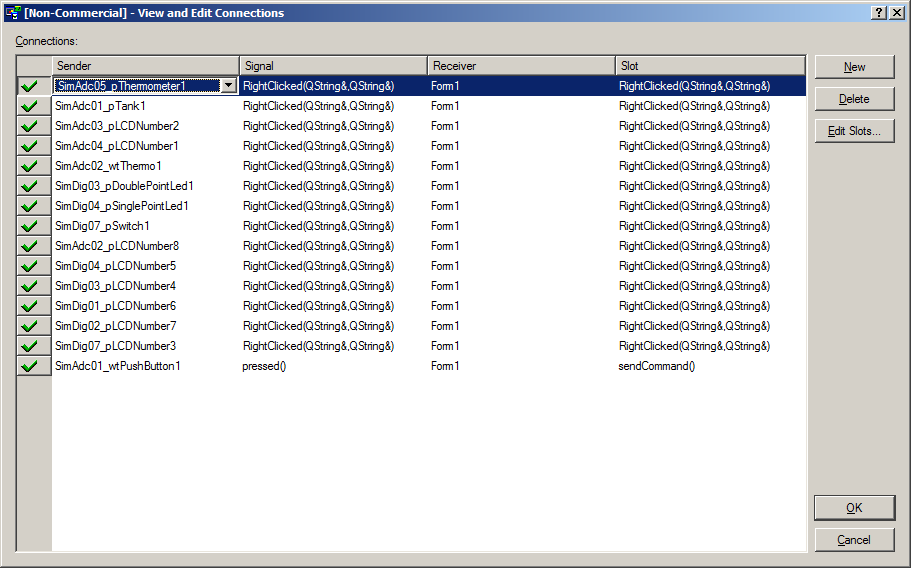Image resolution: width=911 pixels, height=568 pixels.
Task: Click the dialog's title bar application icon
Action: click(x=13, y=12)
